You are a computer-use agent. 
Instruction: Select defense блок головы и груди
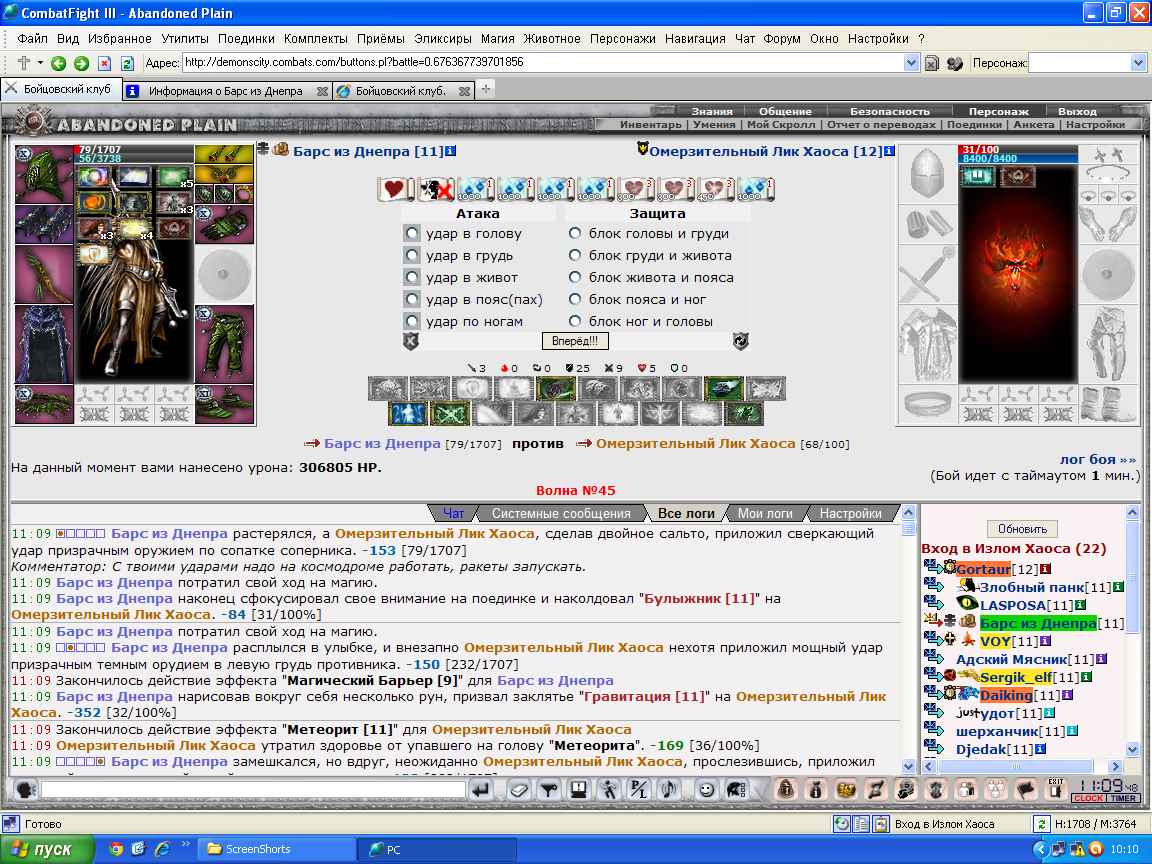tap(575, 234)
